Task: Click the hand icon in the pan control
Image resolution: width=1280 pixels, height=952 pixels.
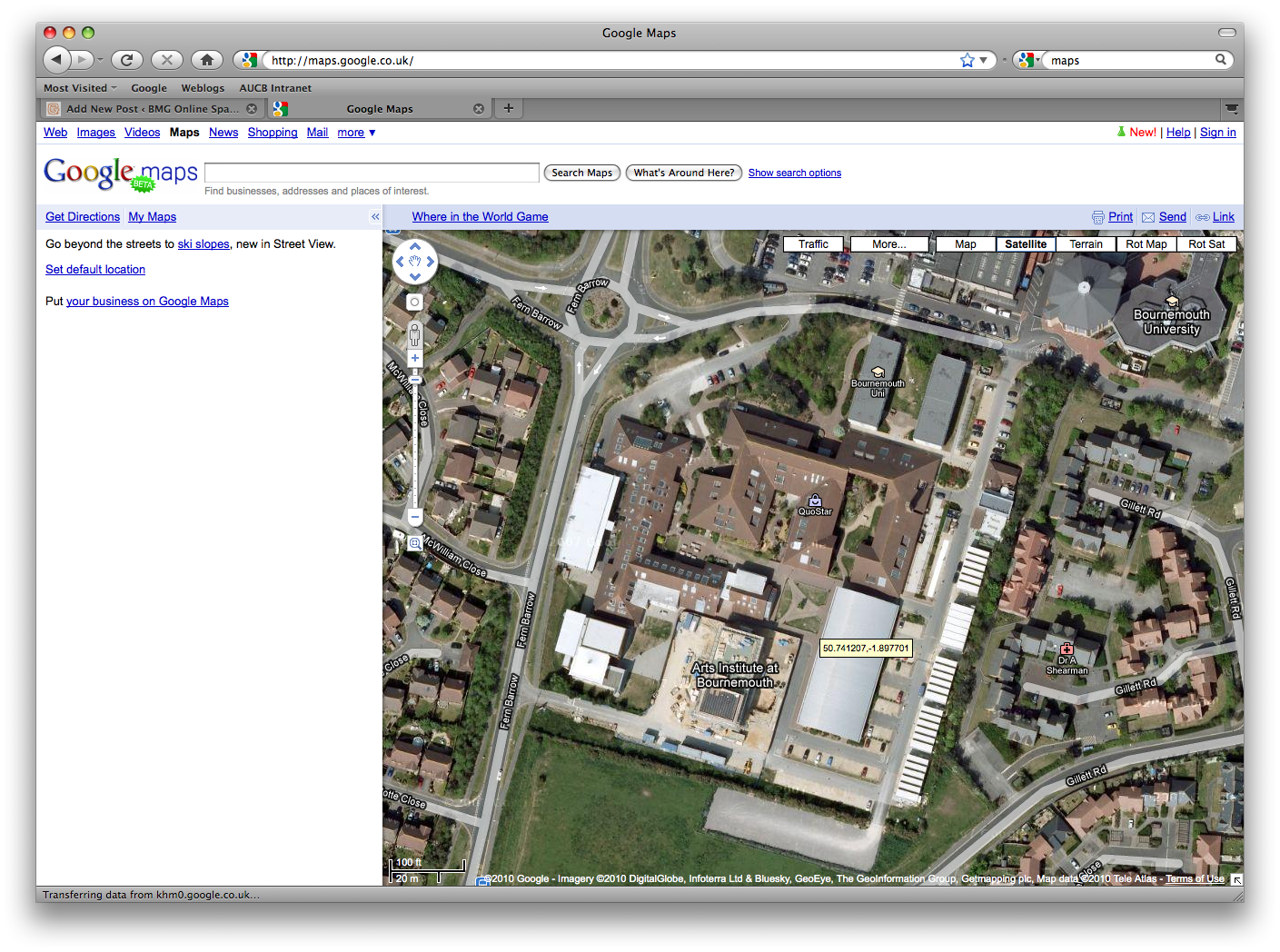Action: click(415, 262)
